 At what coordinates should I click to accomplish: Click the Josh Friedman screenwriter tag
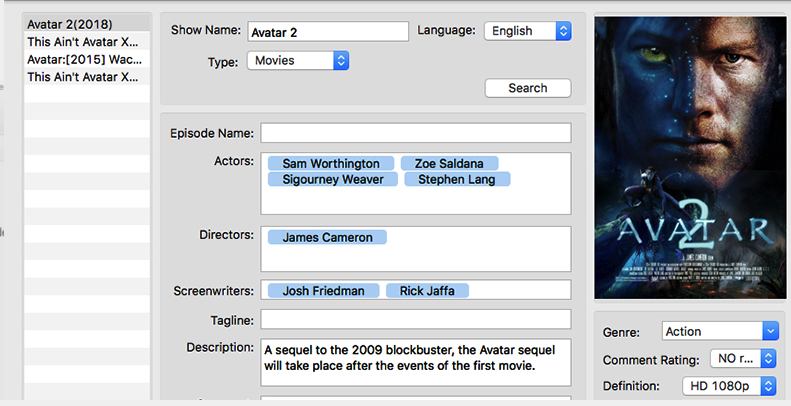323,291
